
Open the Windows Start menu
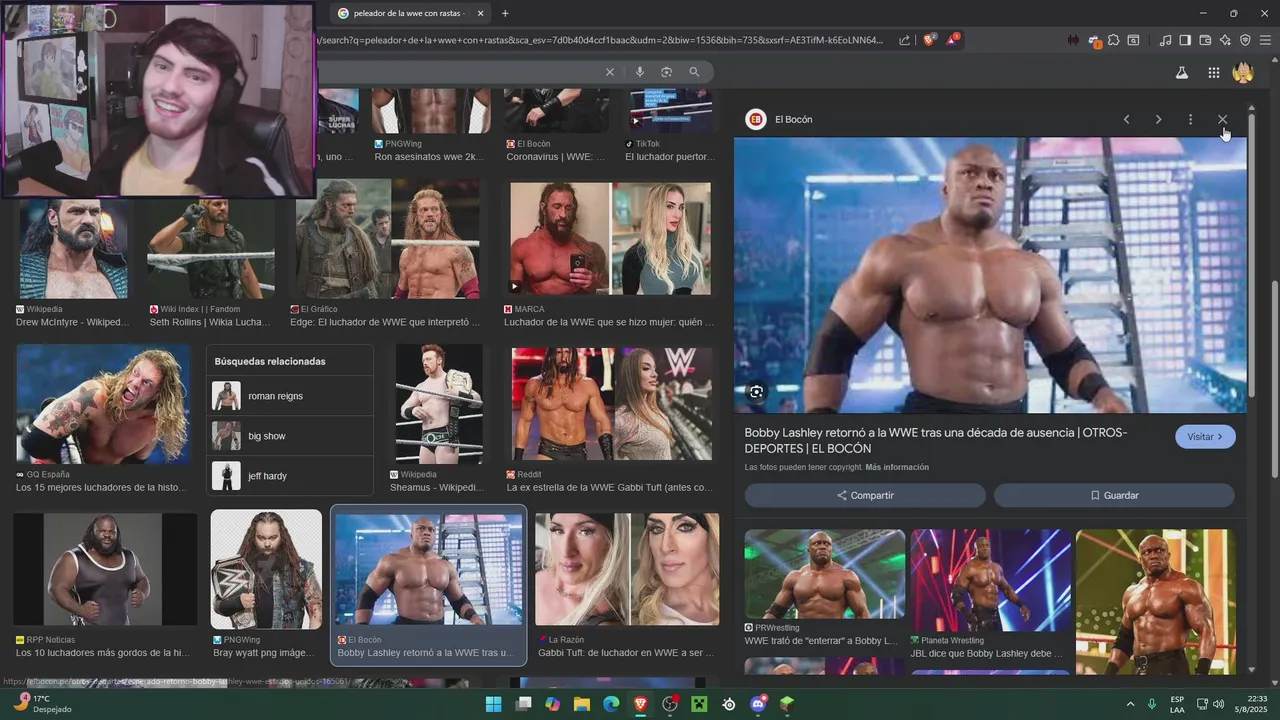click(493, 704)
